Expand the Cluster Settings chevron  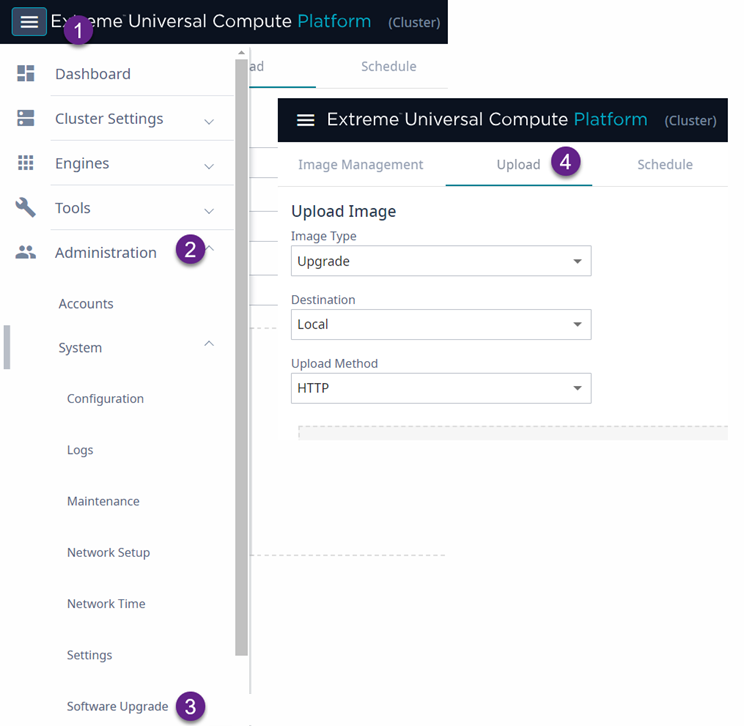pos(209,121)
